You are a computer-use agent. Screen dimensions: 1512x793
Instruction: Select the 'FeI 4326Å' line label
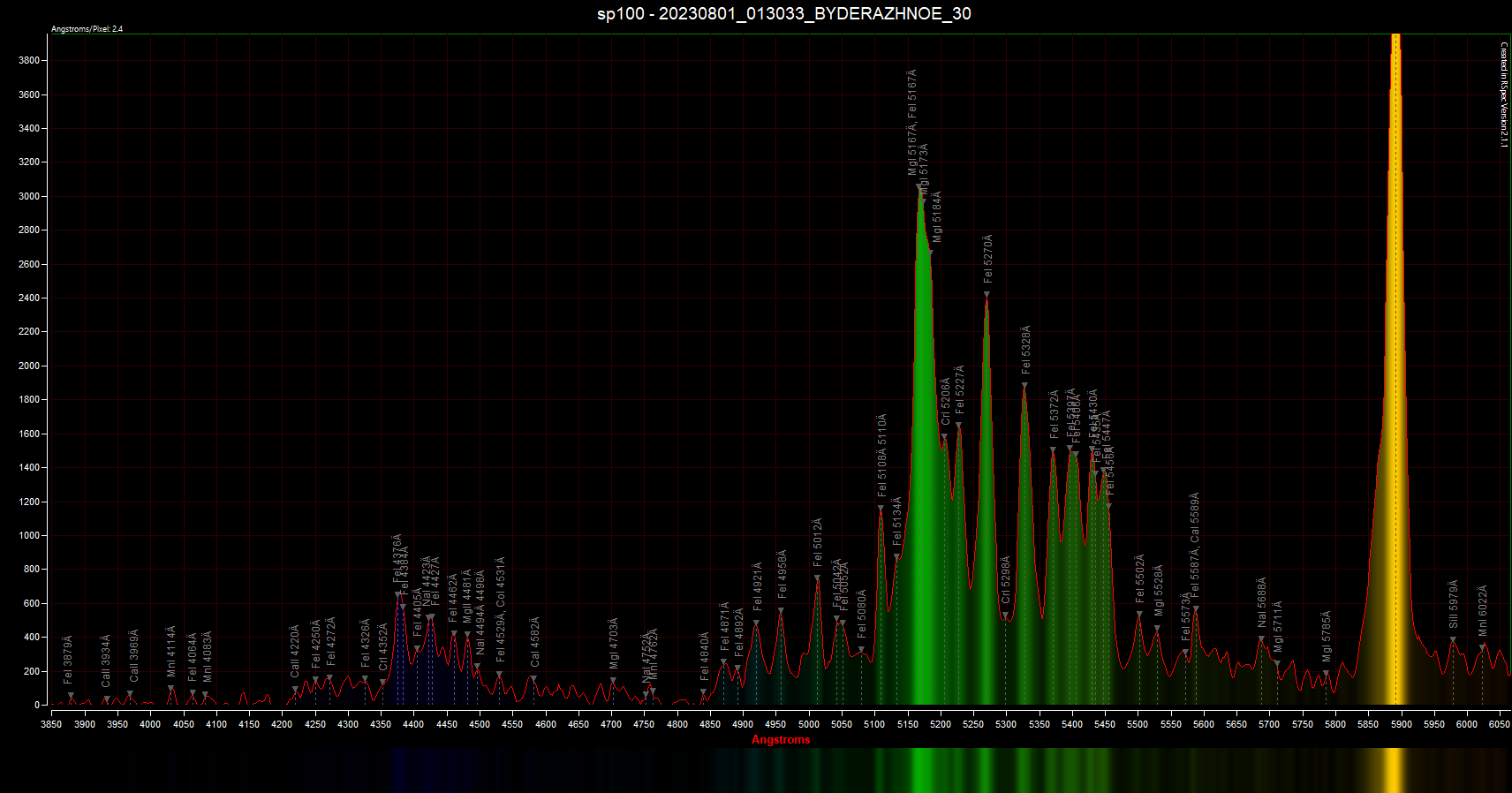tap(366, 642)
